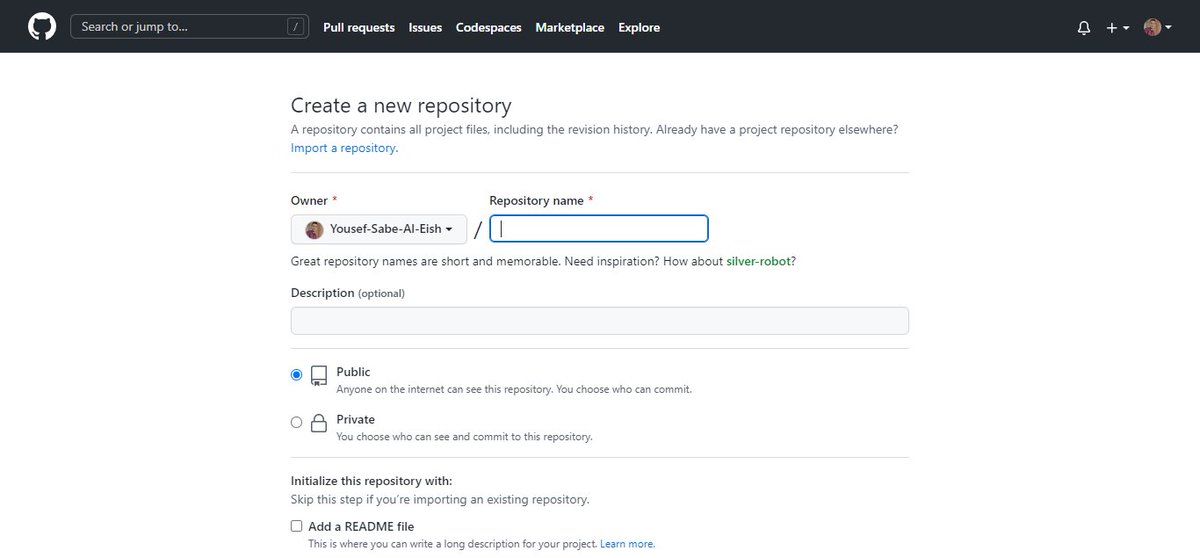
Task: Follow the Learn more link for README
Action: [x=627, y=545]
